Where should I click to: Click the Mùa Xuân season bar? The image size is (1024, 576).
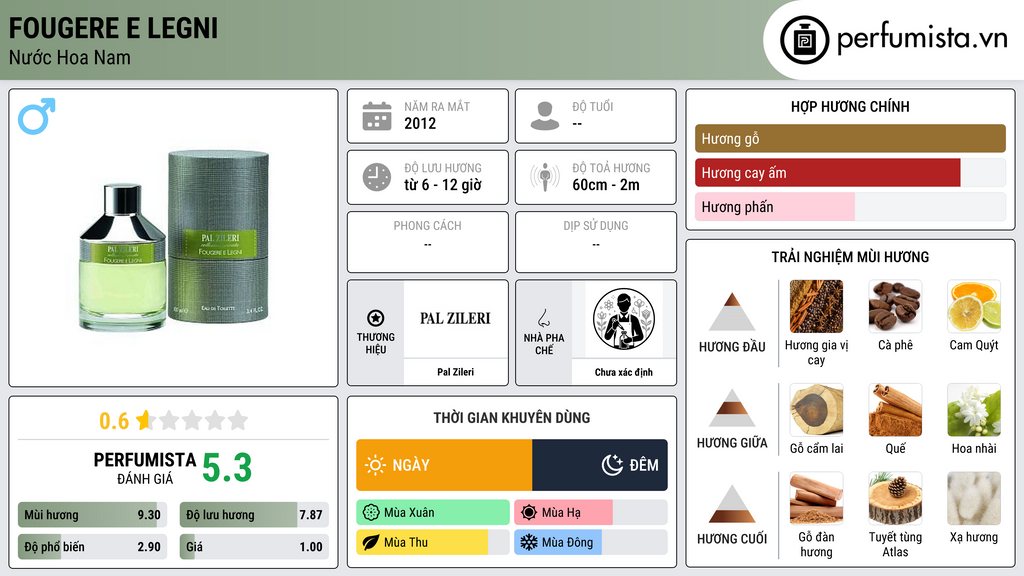tap(433, 513)
